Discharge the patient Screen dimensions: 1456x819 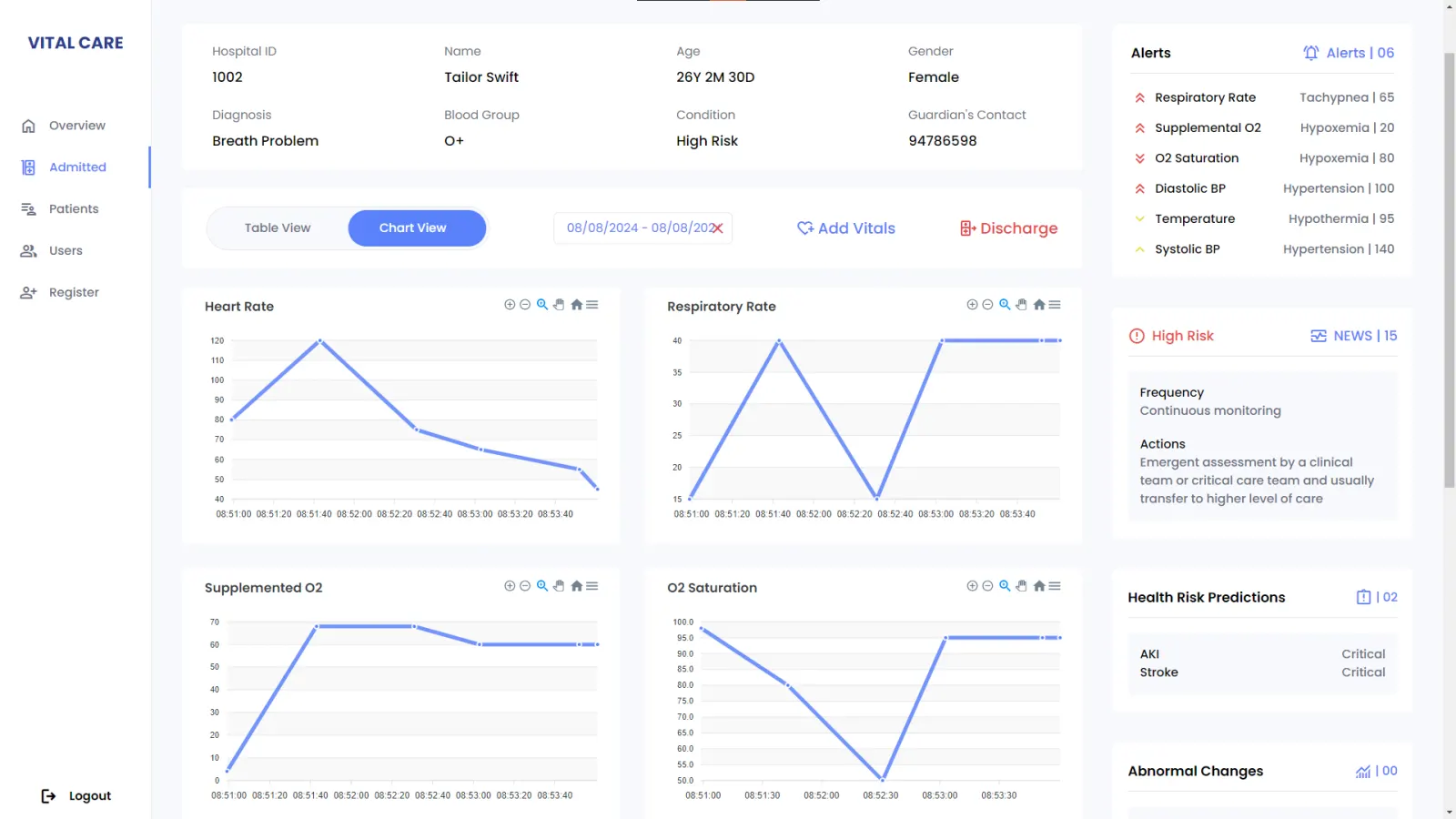coord(1008,228)
